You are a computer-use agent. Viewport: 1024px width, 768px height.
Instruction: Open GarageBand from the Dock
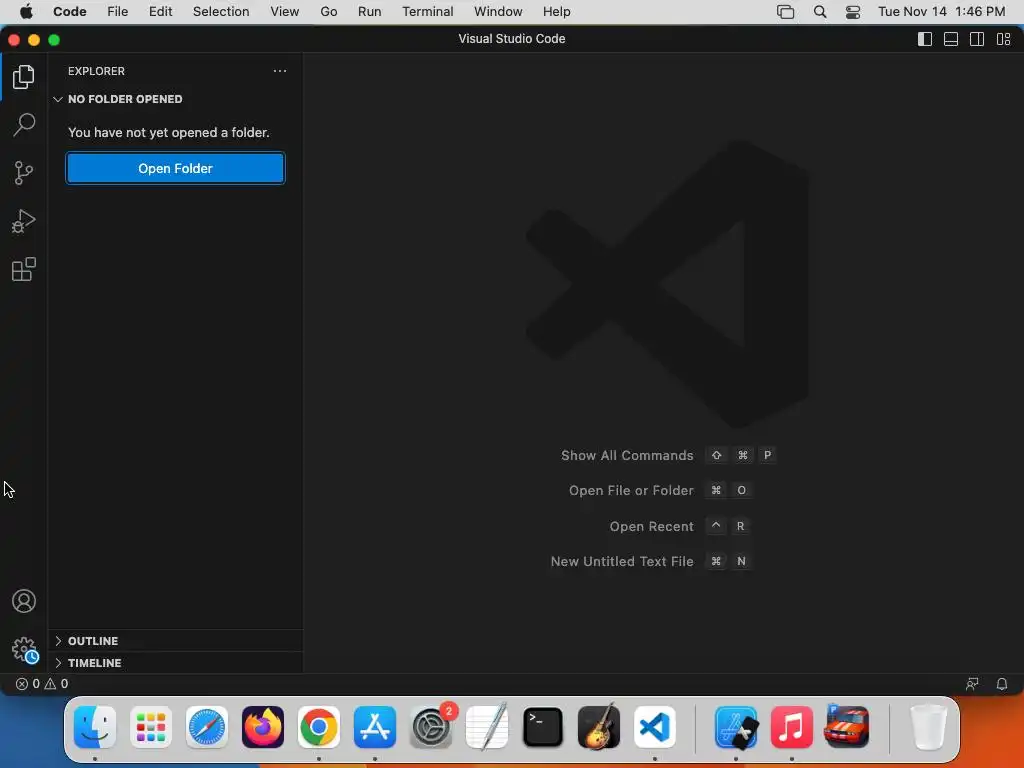(x=599, y=727)
